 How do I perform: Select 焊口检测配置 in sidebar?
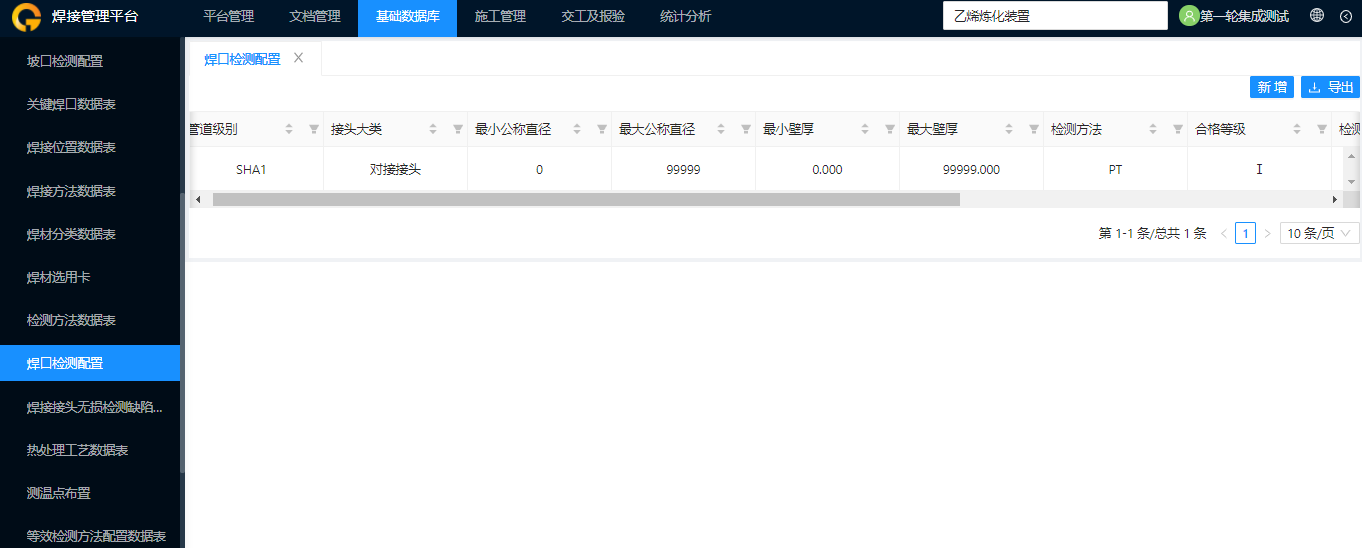(x=90, y=363)
